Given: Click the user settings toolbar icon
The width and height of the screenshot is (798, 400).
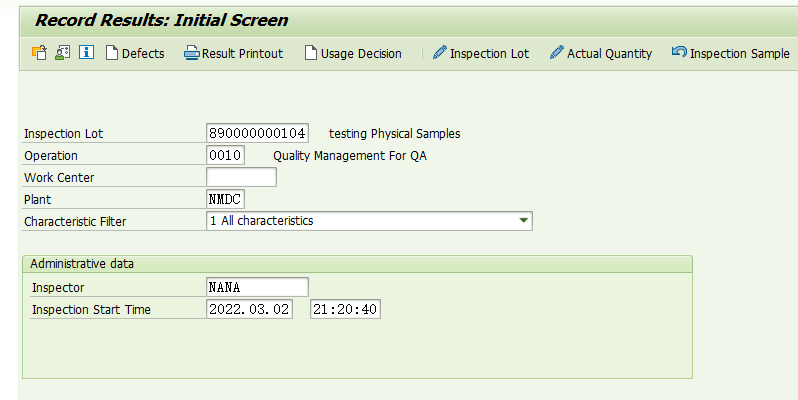Looking at the screenshot, I should click(x=62, y=53).
